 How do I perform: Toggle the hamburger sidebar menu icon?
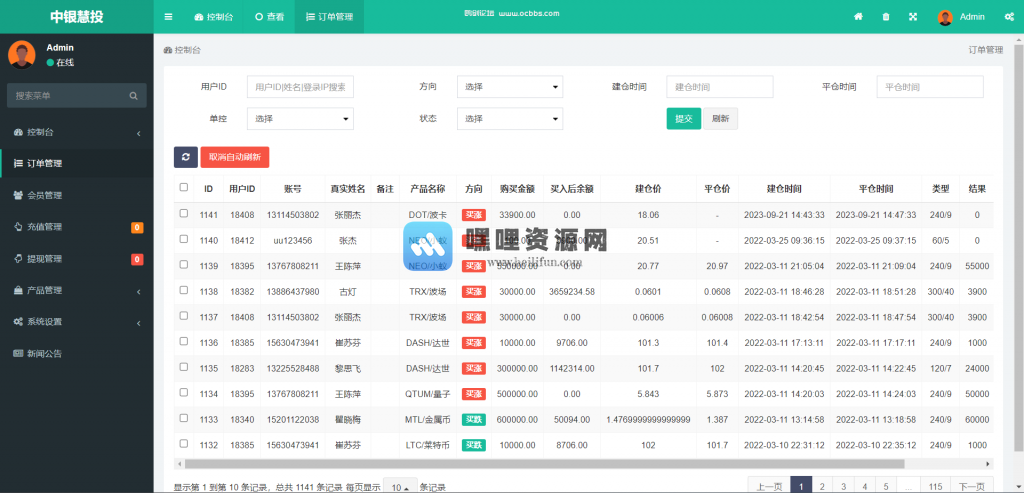click(x=168, y=17)
